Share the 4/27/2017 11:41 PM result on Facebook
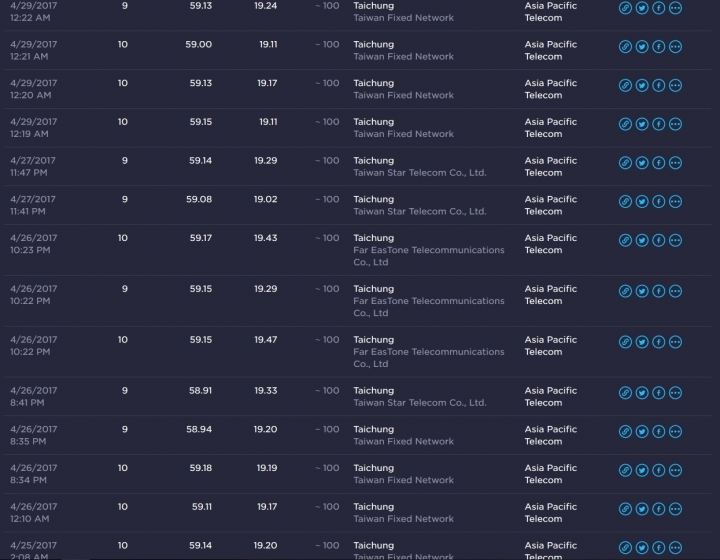 pos(658,202)
